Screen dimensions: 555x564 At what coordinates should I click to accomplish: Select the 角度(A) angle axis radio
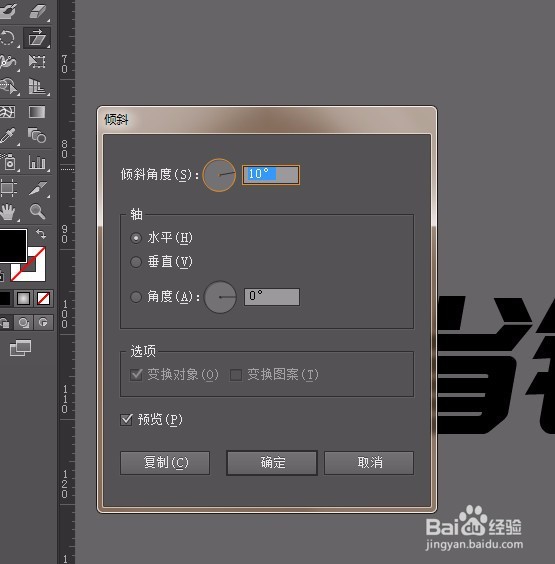136,297
